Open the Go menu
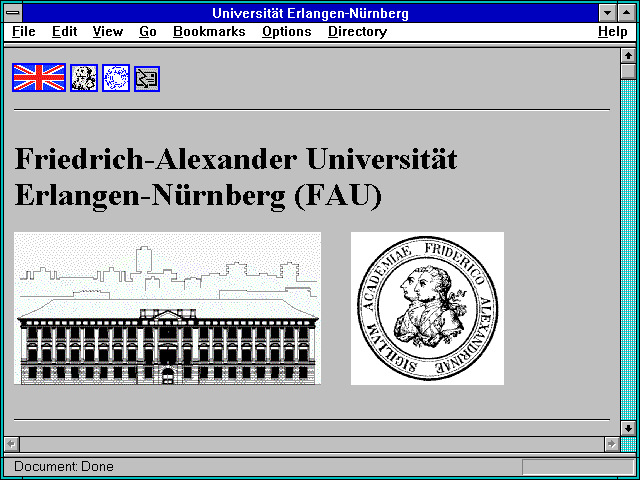Viewport: 640px width, 480px height. (148, 32)
